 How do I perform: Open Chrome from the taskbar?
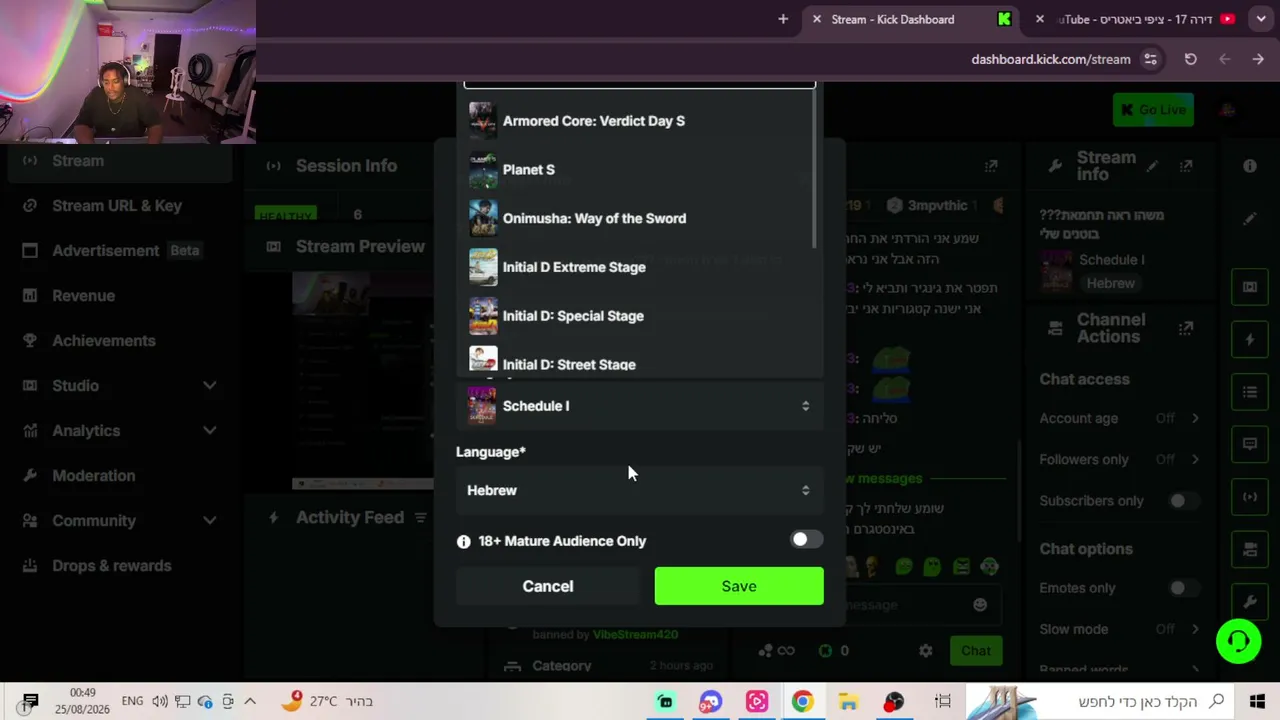tap(802, 702)
